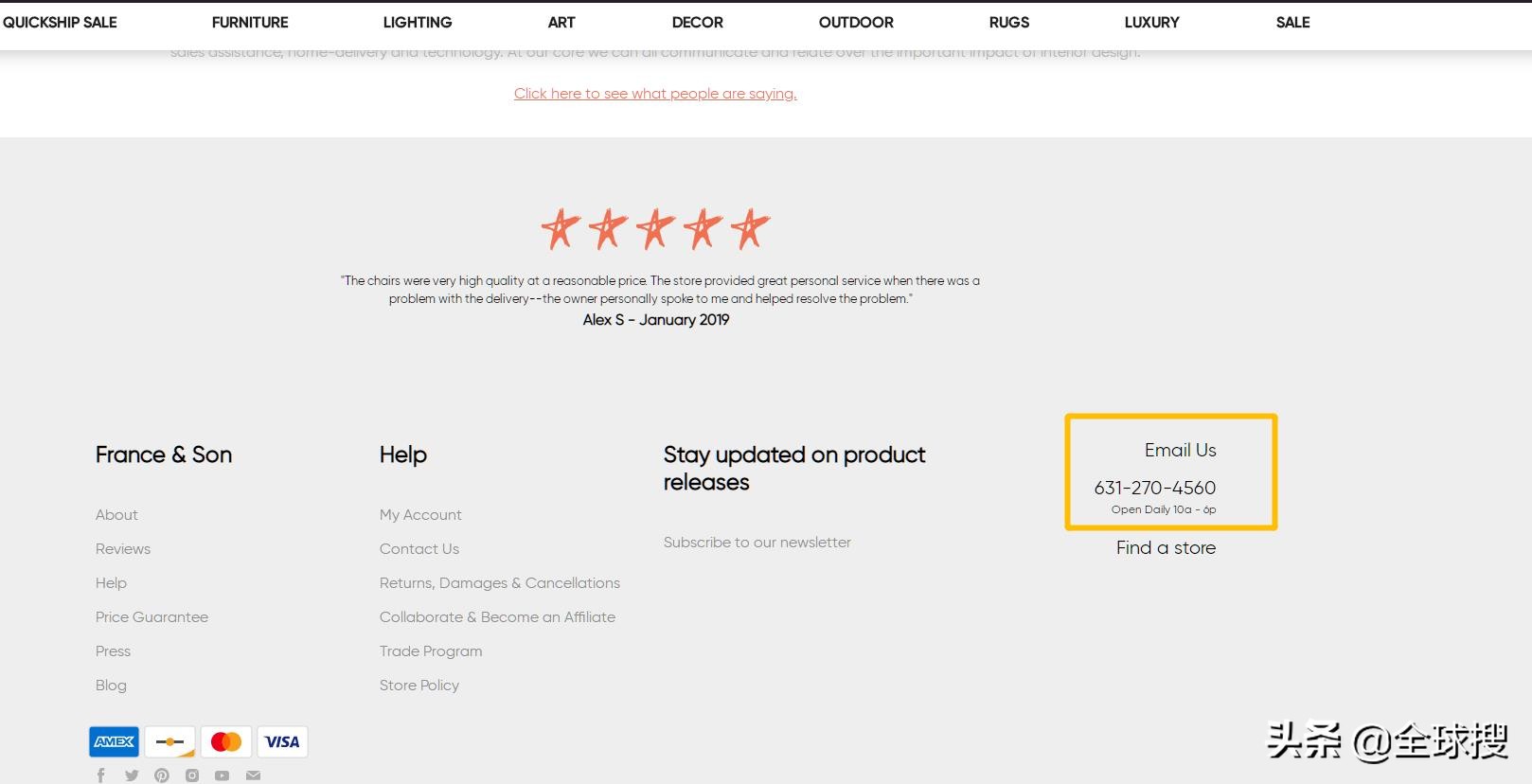Open the Rugs menu

[x=1009, y=22]
